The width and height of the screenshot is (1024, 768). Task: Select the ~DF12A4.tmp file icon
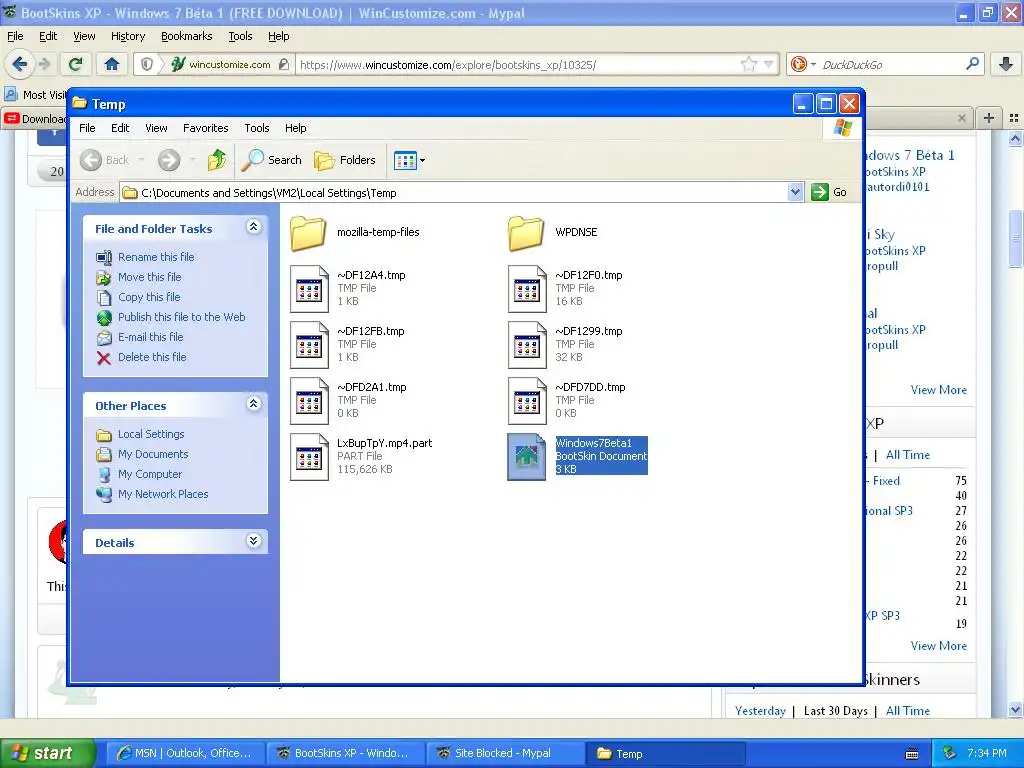(x=309, y=289)
